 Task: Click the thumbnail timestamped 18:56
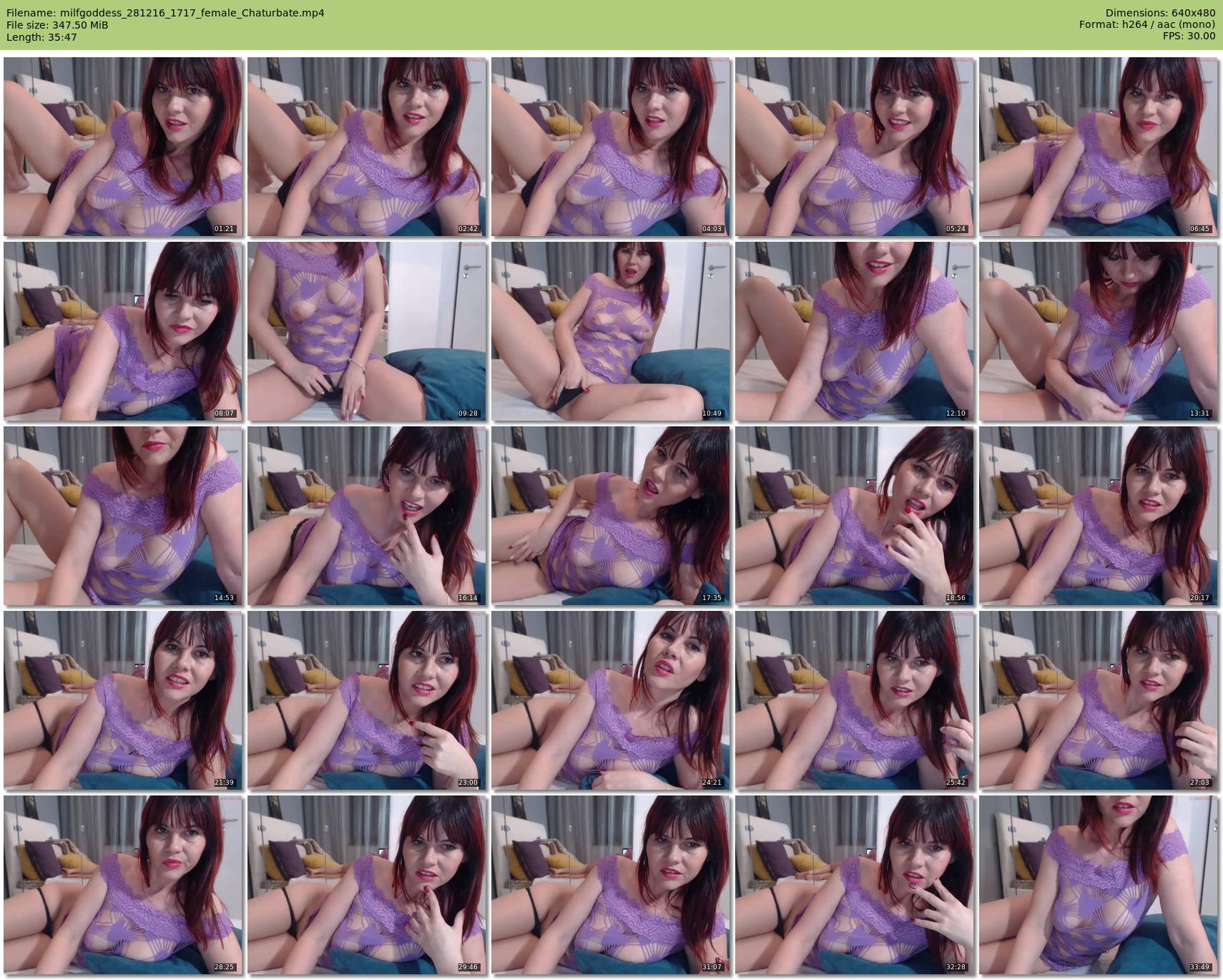point(854,516)
